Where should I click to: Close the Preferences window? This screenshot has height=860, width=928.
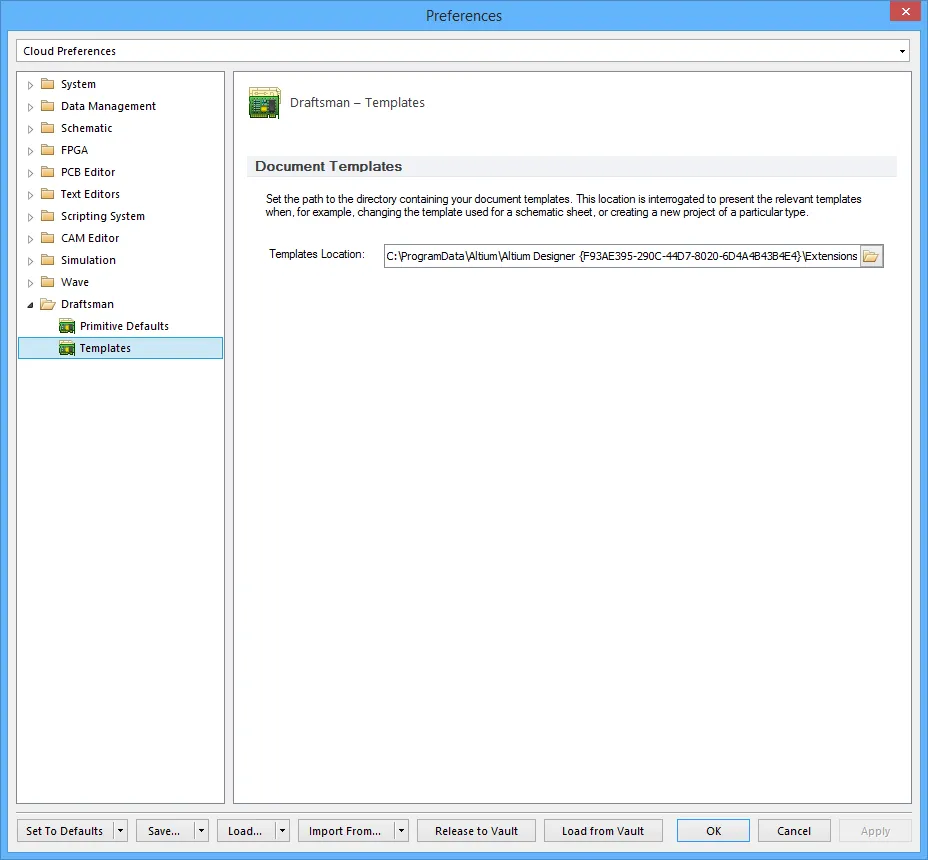906,11
